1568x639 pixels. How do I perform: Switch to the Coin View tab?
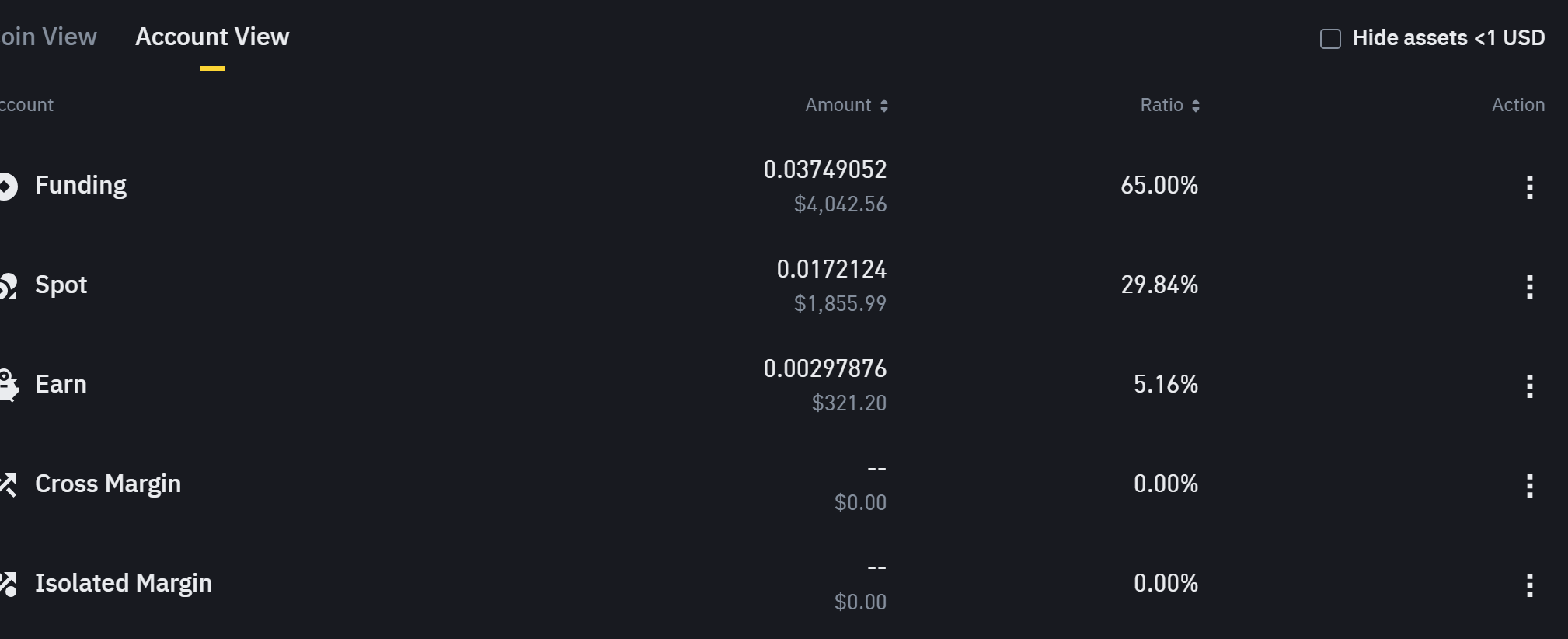(x=48, y=37)
